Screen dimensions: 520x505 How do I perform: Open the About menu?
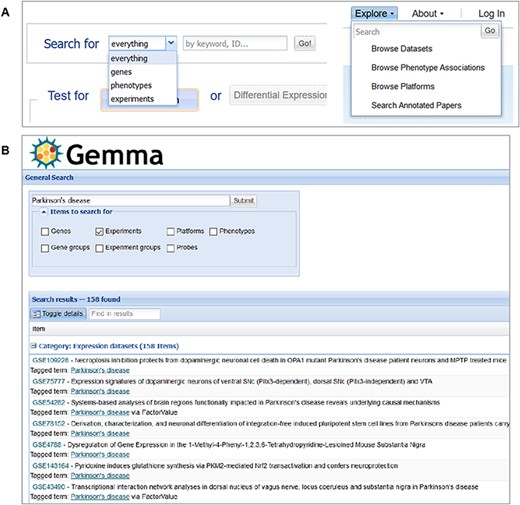tap(427, 13)
